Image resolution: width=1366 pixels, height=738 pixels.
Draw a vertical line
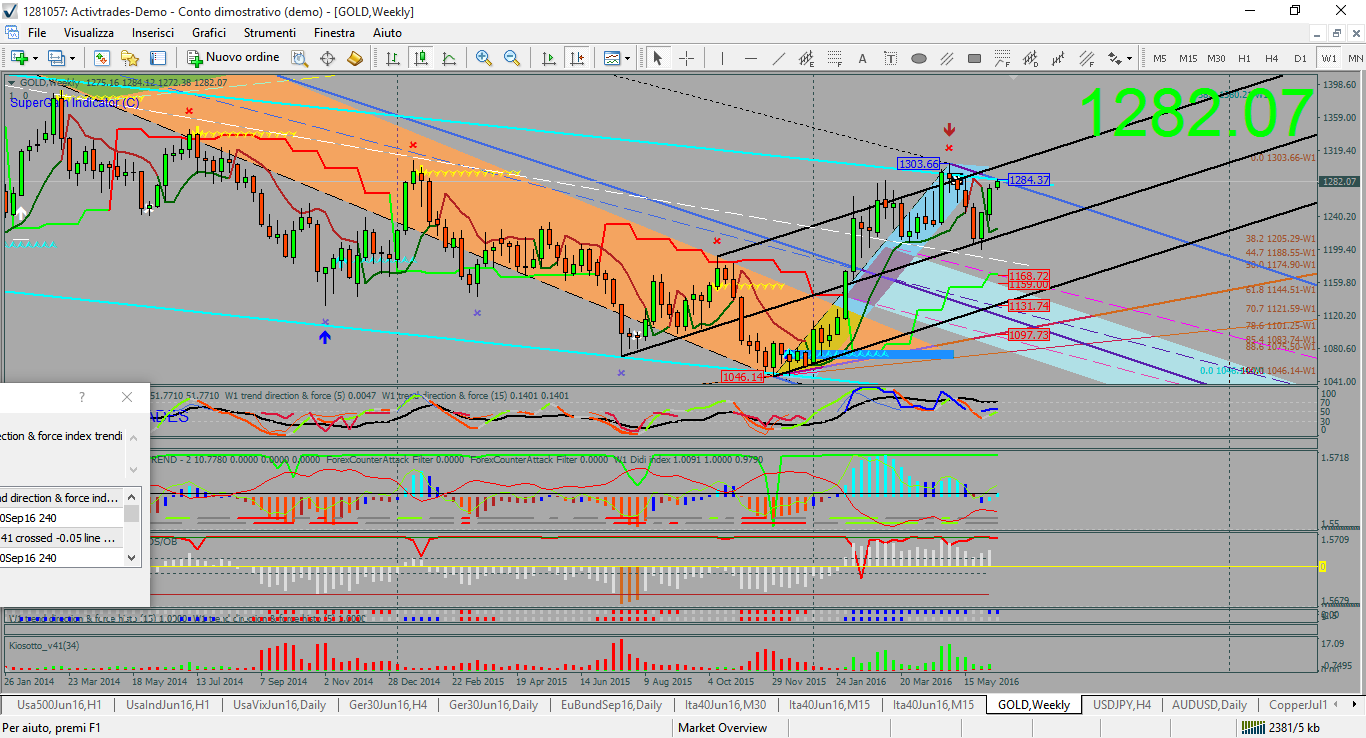(722, 58)
